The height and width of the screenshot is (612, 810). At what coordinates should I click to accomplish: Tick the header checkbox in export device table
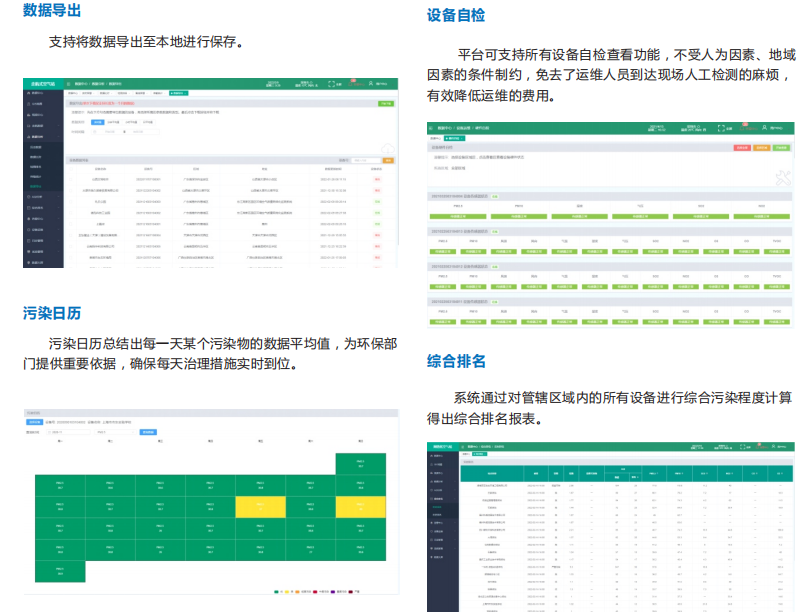(72, 168)
